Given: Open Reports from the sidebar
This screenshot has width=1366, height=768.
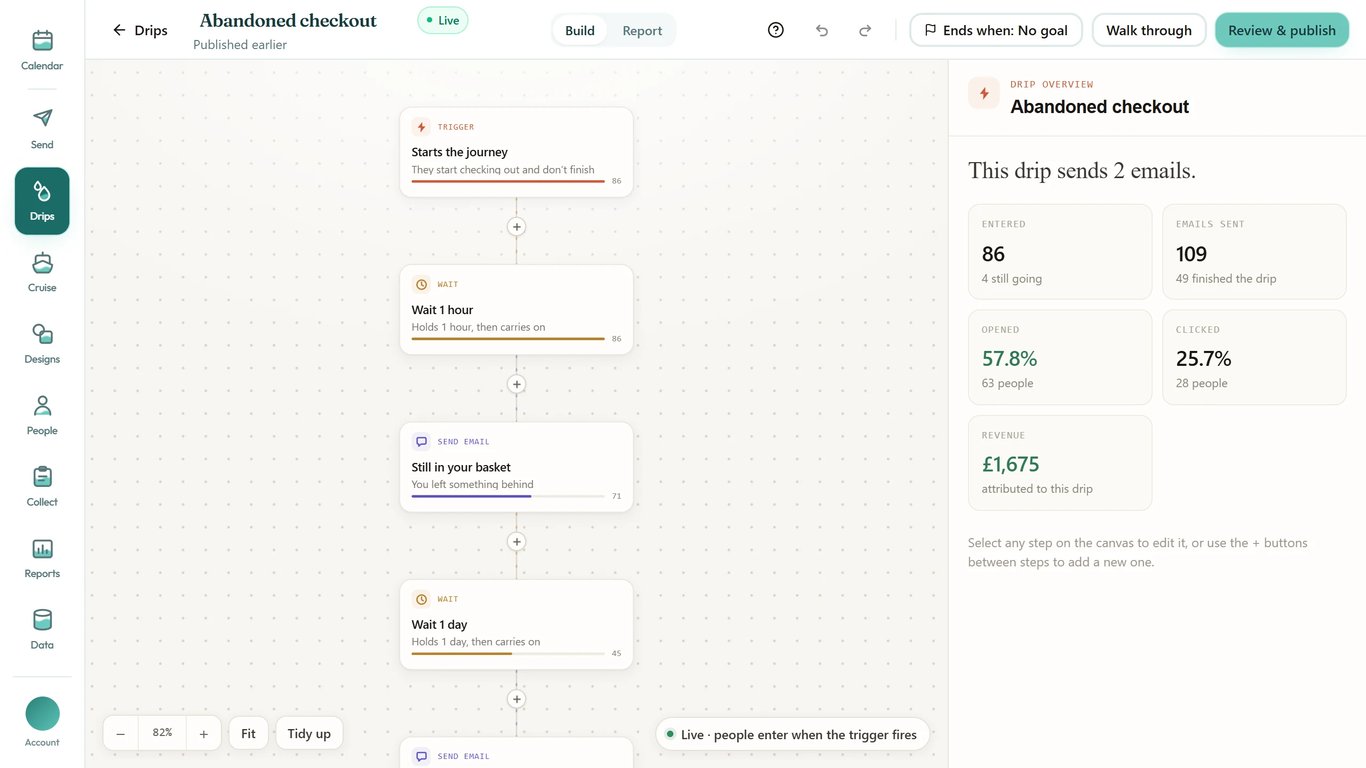Looking at the screenshot, I should [x=42, y=558].
